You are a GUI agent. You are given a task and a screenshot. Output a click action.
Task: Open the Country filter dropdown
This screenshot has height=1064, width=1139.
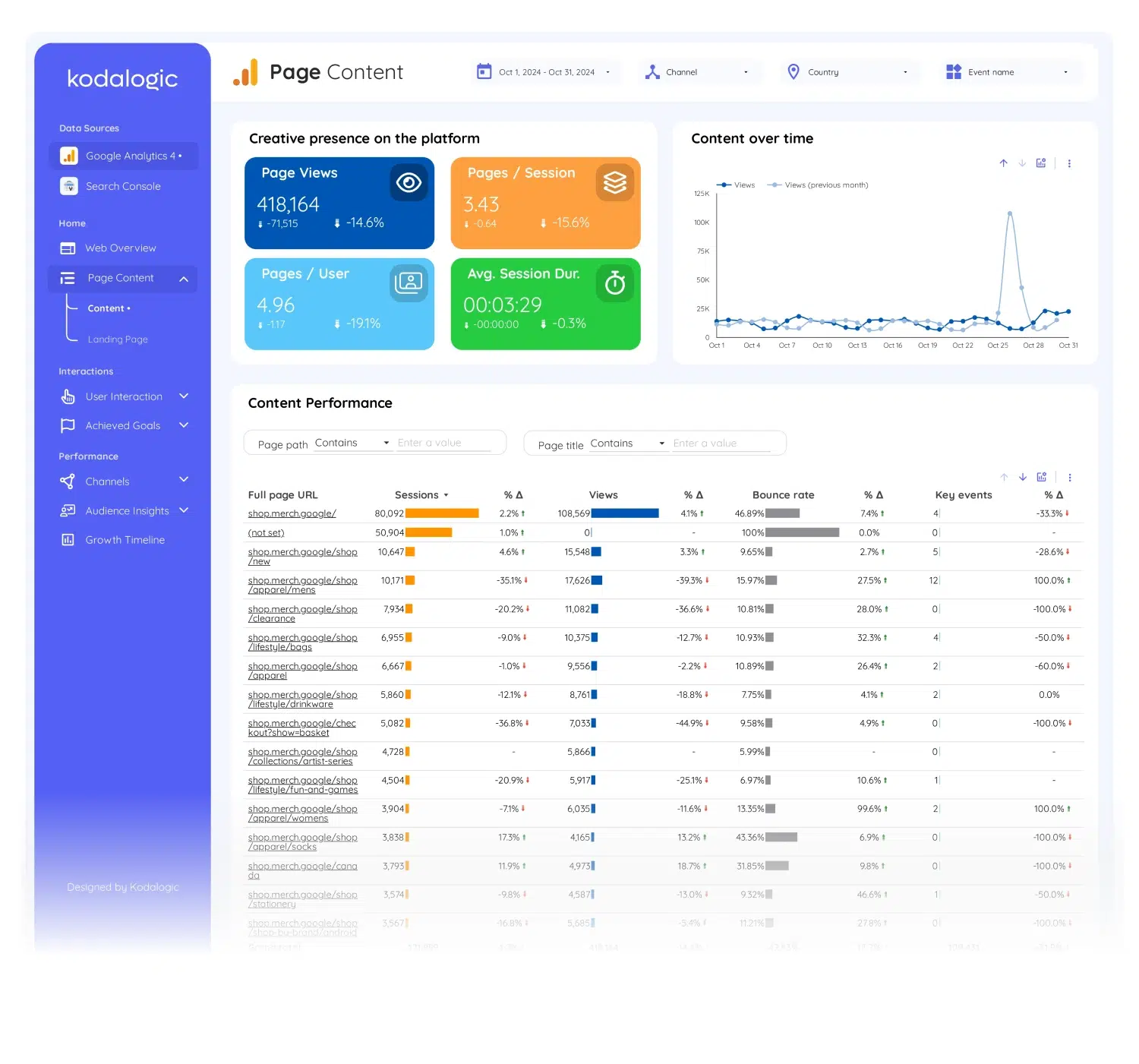849,72
